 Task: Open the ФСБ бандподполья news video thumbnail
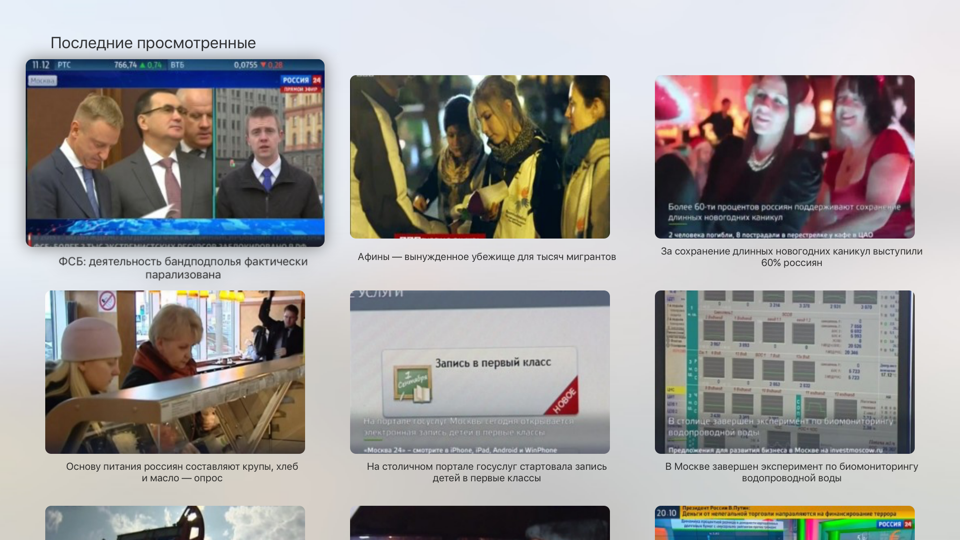click(175, 153)
